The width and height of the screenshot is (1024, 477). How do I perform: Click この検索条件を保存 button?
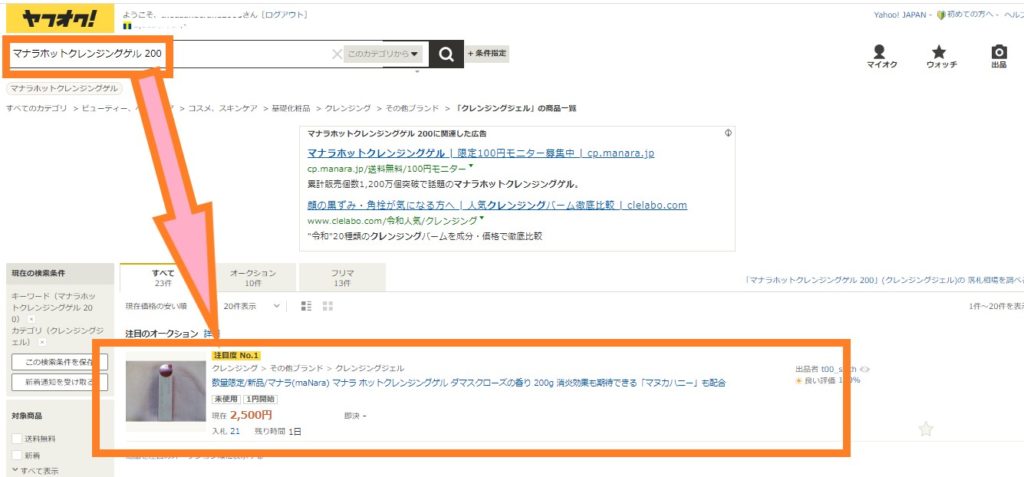[59, 362]
